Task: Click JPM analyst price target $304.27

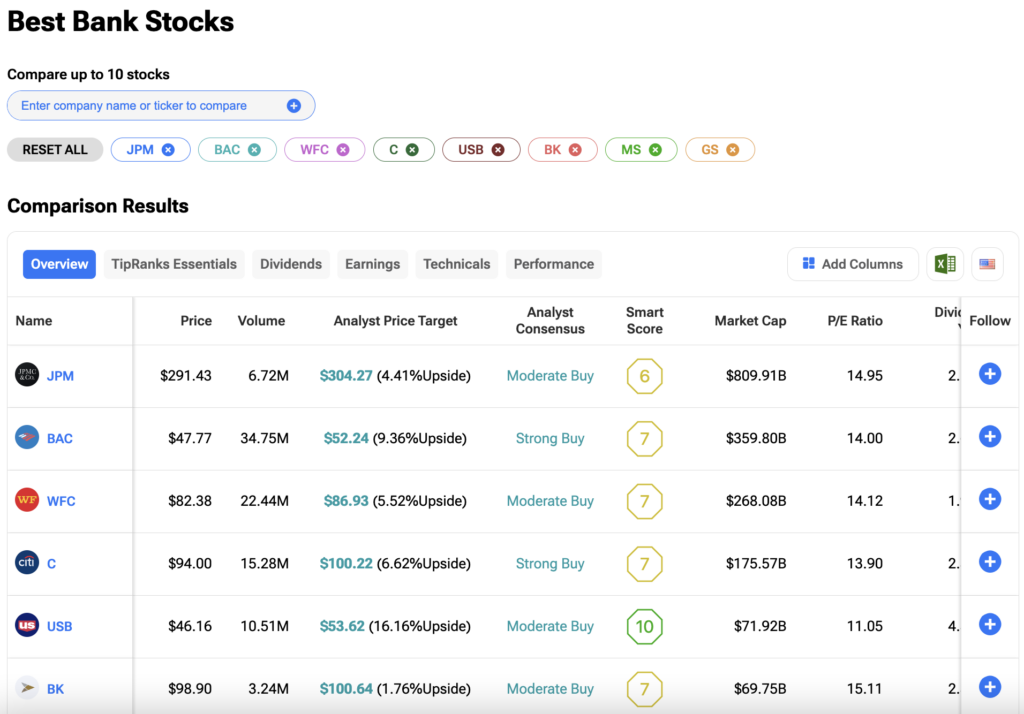Action: (346, 376)
